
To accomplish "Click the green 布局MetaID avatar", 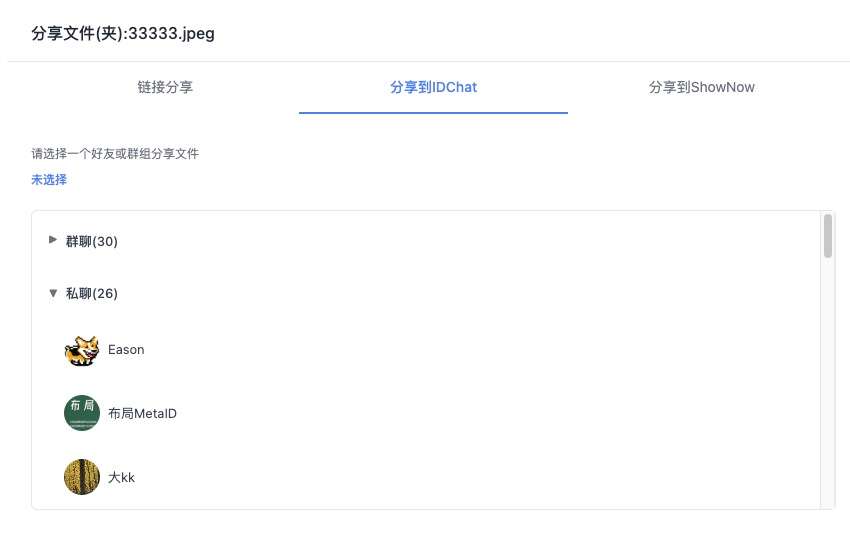I will [82, 413].
